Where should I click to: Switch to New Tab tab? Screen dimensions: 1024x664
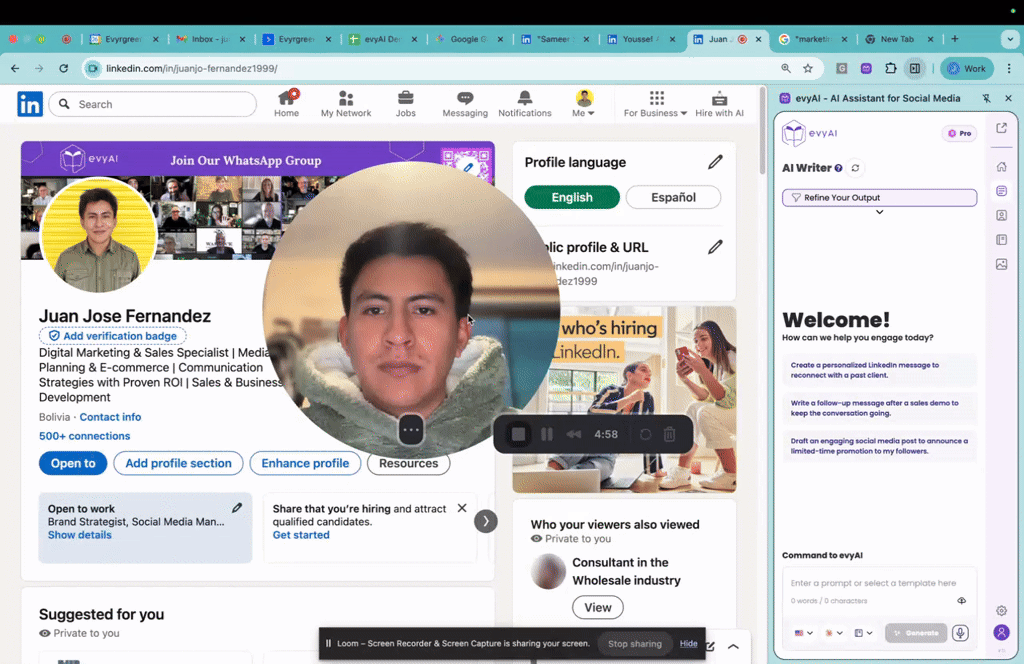pos(897,39)
